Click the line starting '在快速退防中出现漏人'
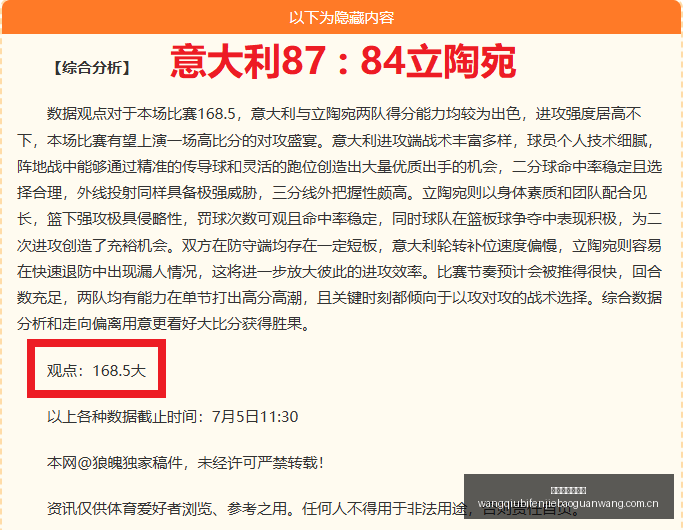685x530 pixels. [x=339, y=272]
